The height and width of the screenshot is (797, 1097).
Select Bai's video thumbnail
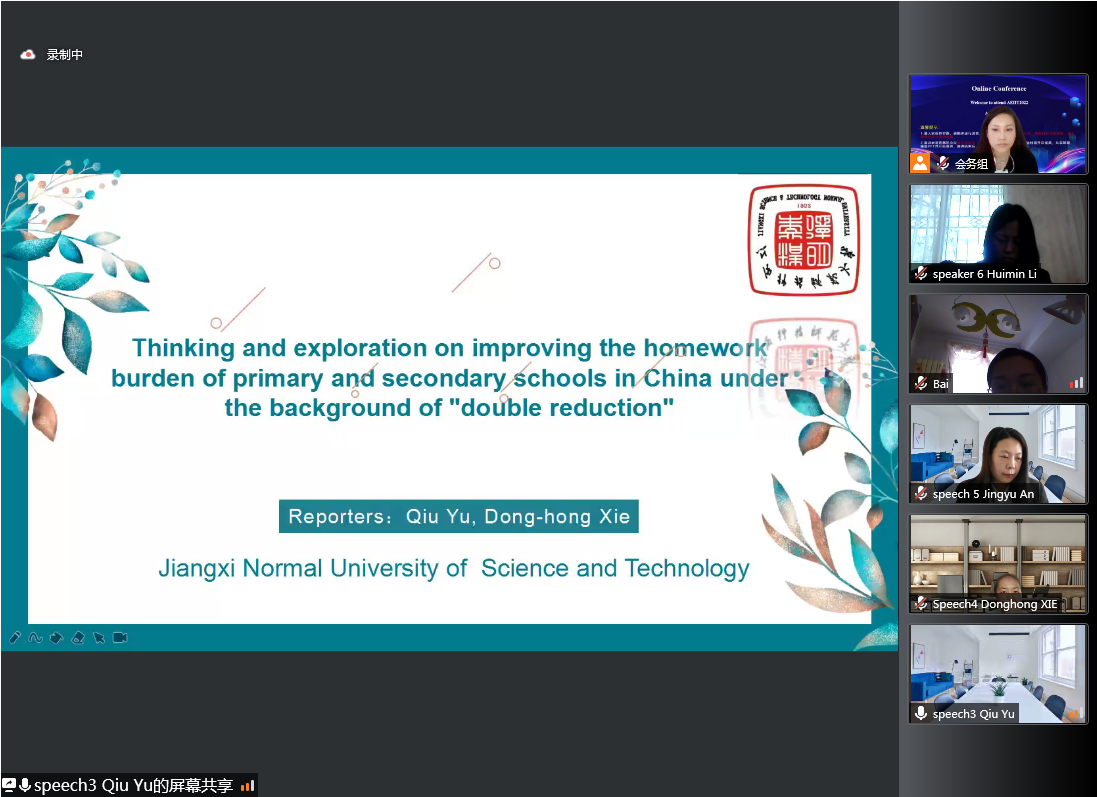(998, 344)
